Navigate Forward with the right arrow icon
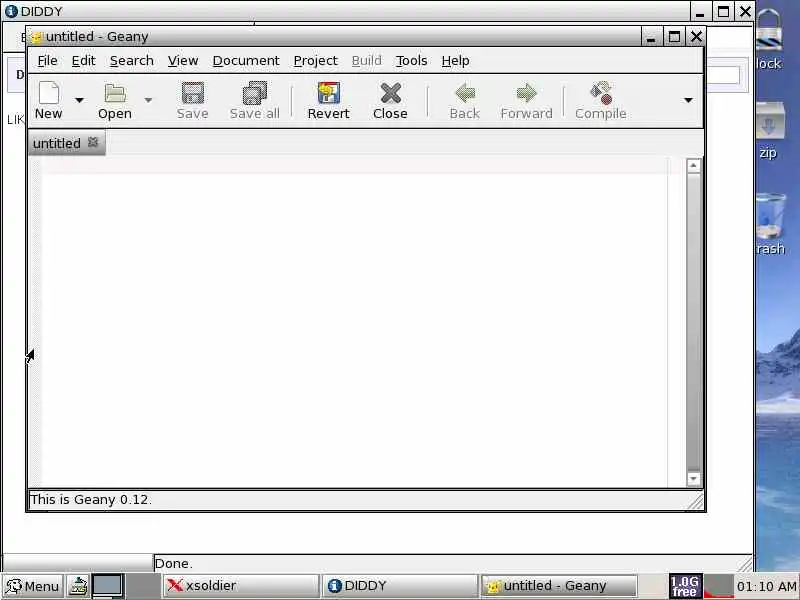The image size is (800, 600). [x=527, y=93]
